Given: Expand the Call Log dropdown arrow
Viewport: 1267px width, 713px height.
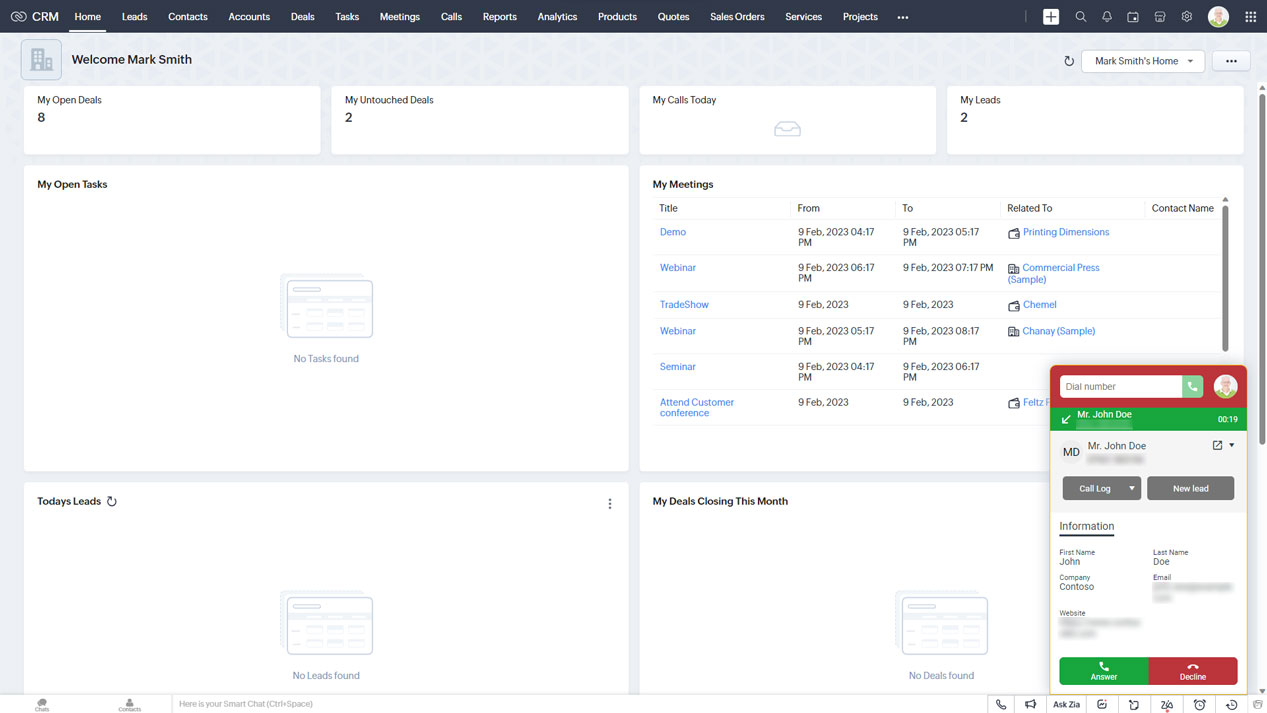Looking at the screenshot, I should tap(1131, 488).
